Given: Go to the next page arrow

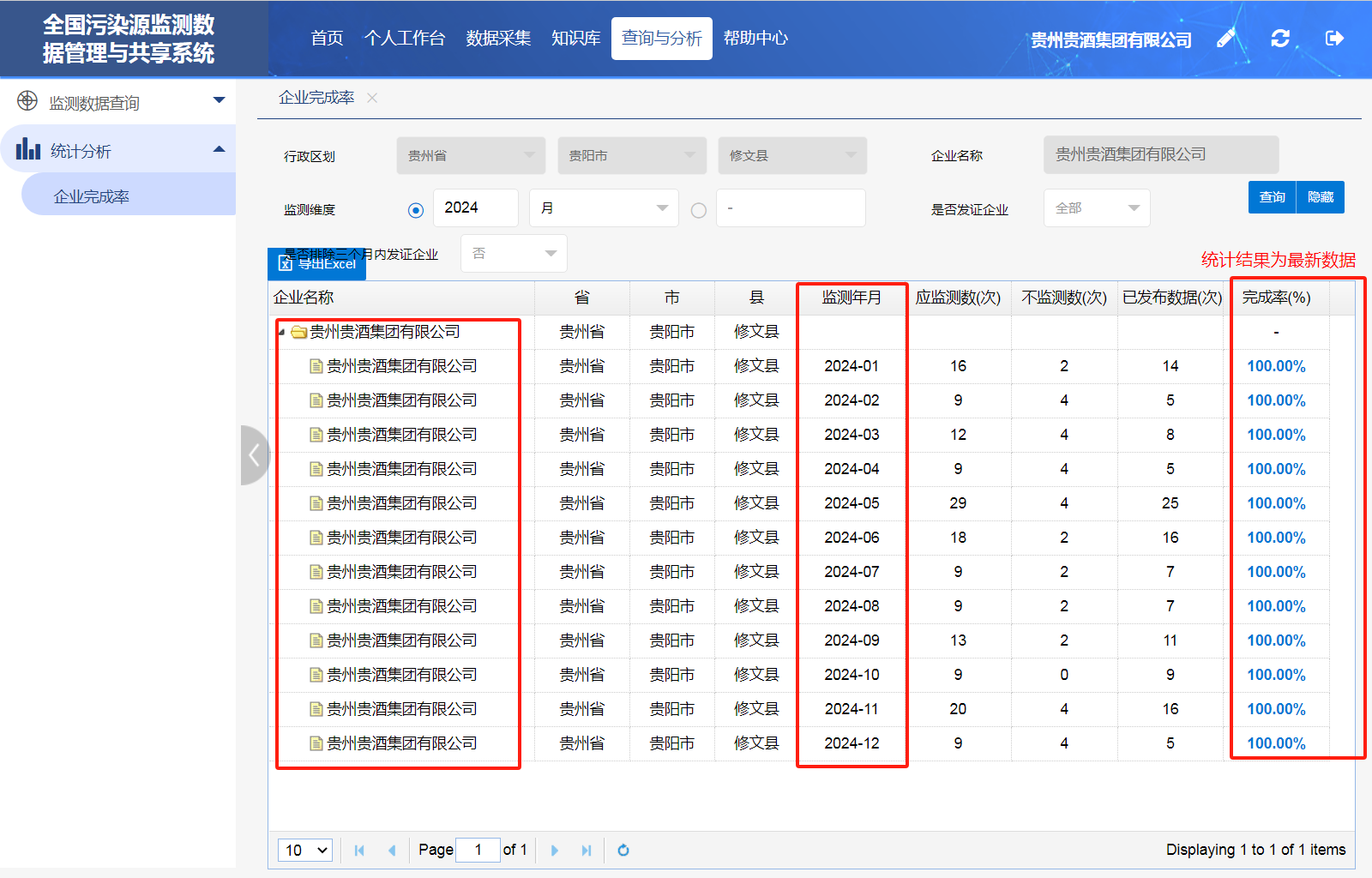Looking at the screenshot, I should click(554, 851).
